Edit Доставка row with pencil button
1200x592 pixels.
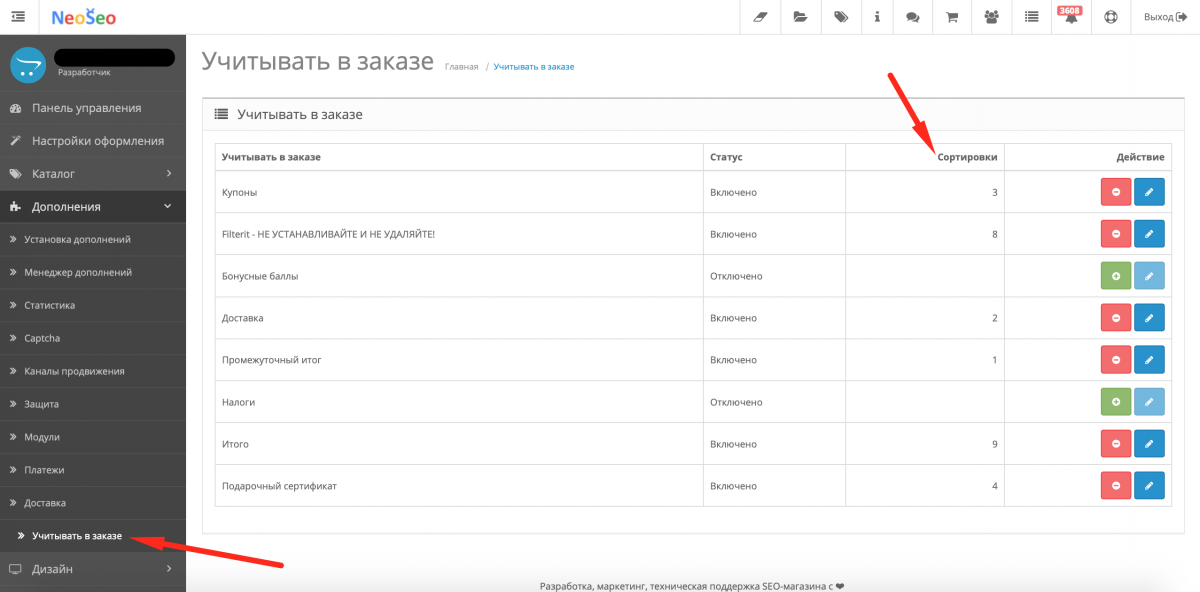[1149, 318]
